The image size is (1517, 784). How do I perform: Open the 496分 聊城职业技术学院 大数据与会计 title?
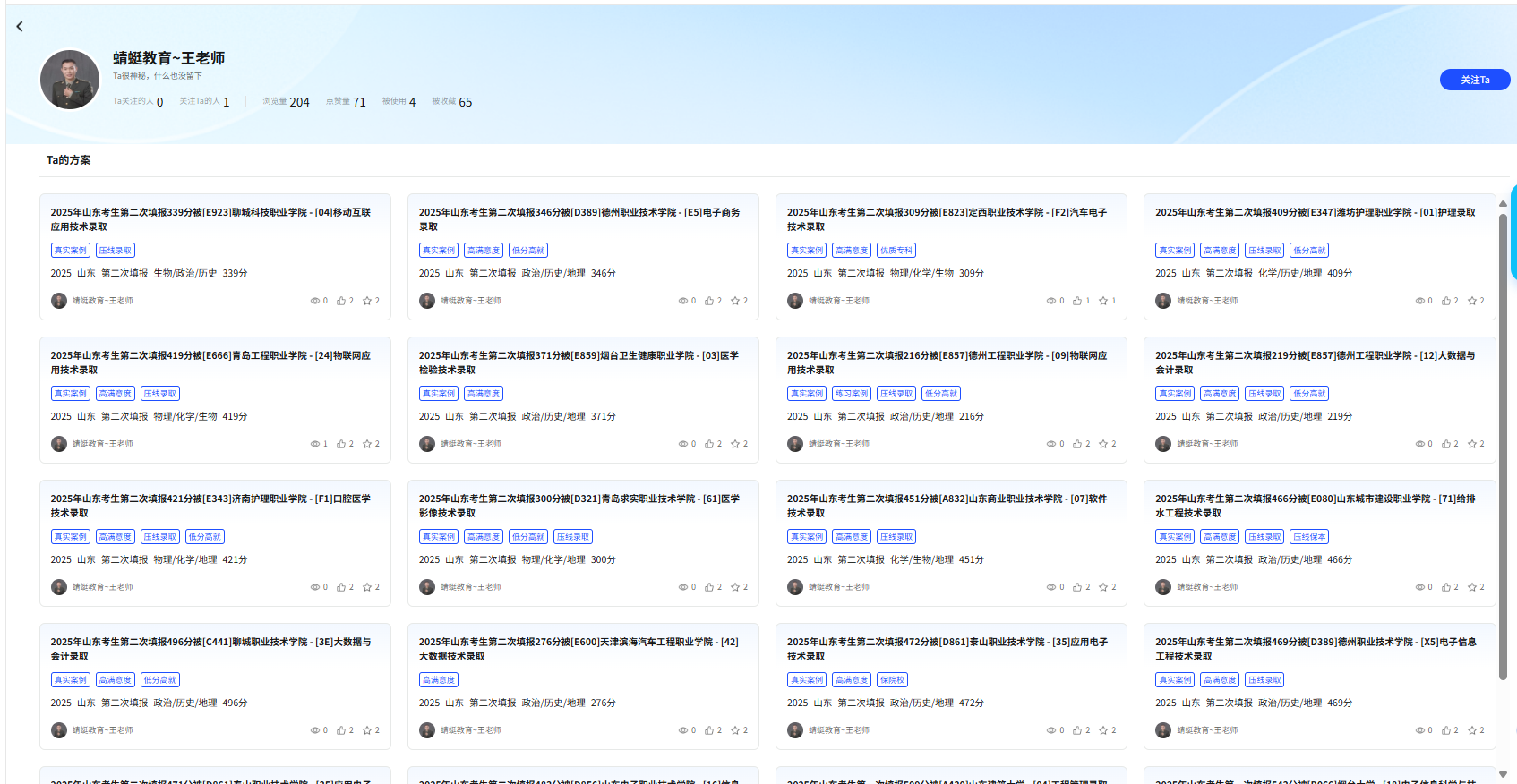pyautogui.click(x=210, y=649)
